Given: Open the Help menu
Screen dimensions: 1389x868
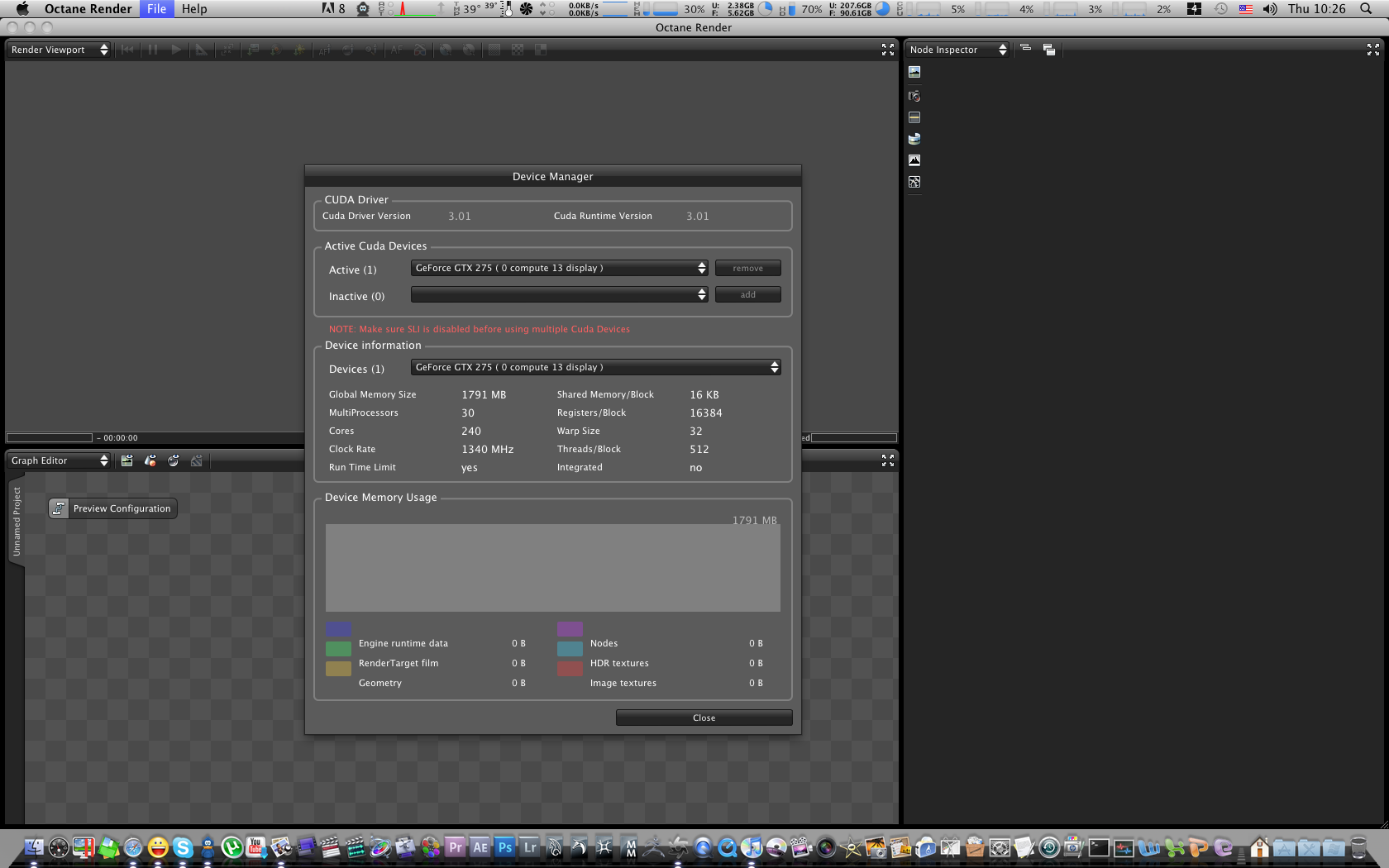Looking at the screenshot, I should tap(194, 9).
